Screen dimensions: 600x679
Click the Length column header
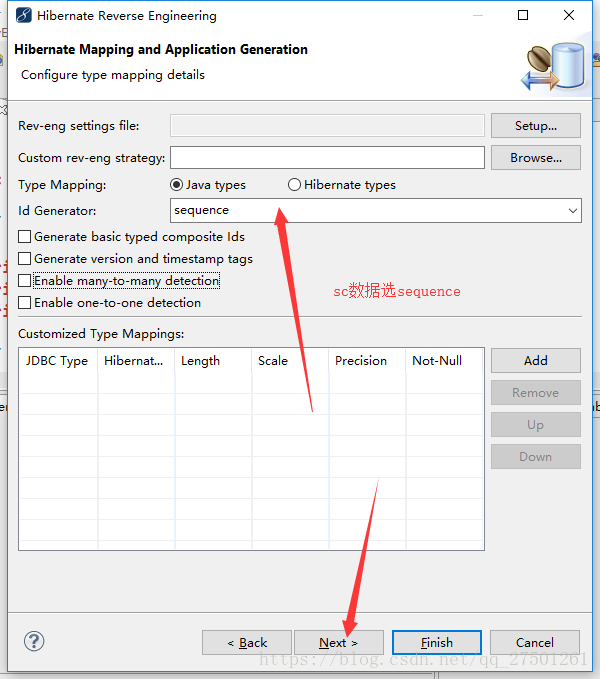tap(213, 361)
